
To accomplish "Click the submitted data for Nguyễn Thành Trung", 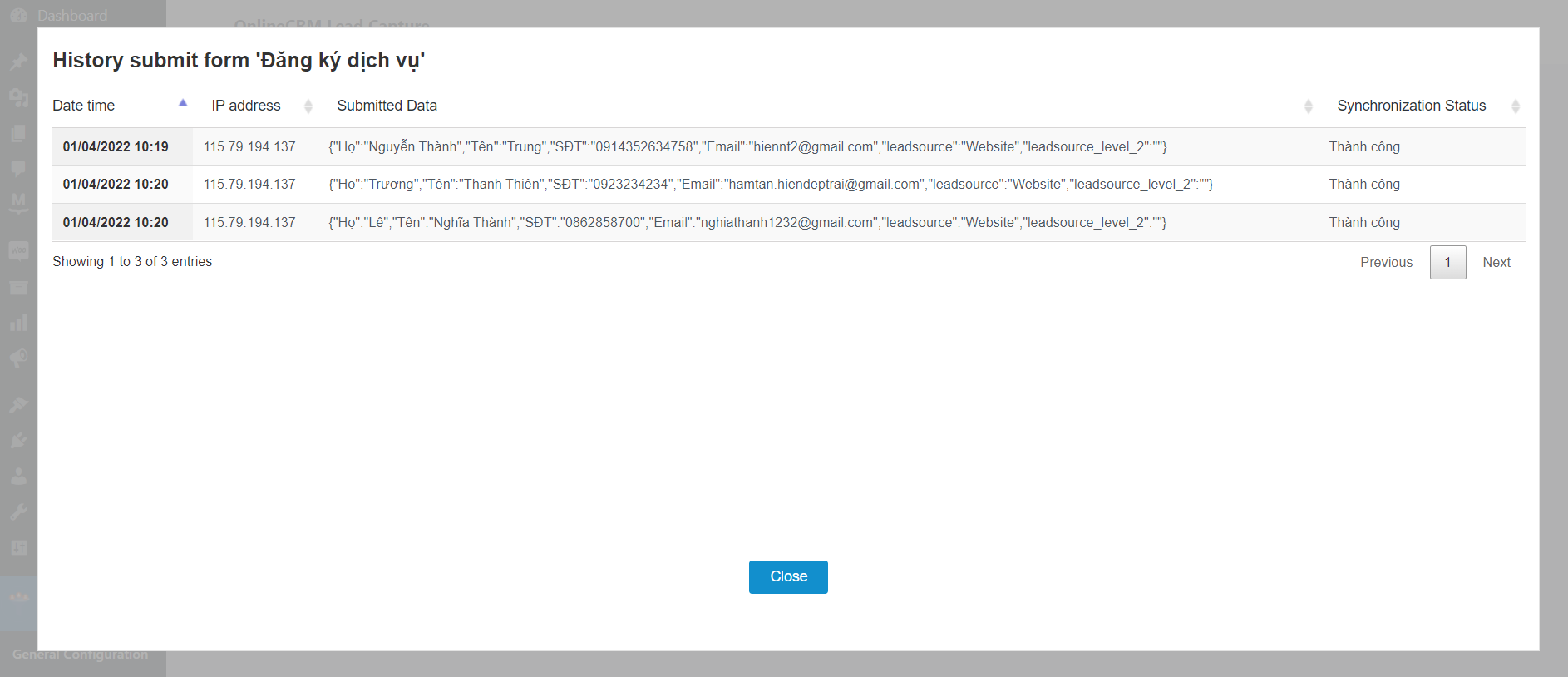I will pyautogui.click(x=747, y=146).
